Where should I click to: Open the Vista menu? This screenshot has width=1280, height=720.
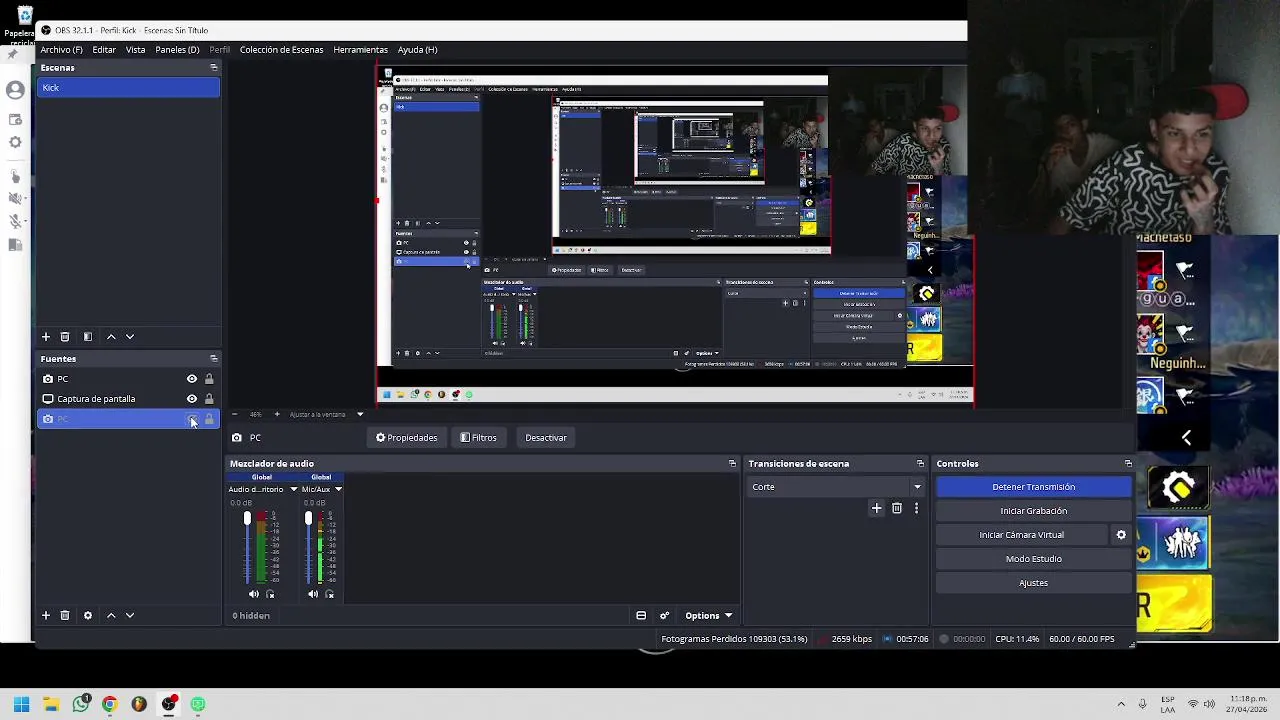pyautogui.click(x=136, y=50)
